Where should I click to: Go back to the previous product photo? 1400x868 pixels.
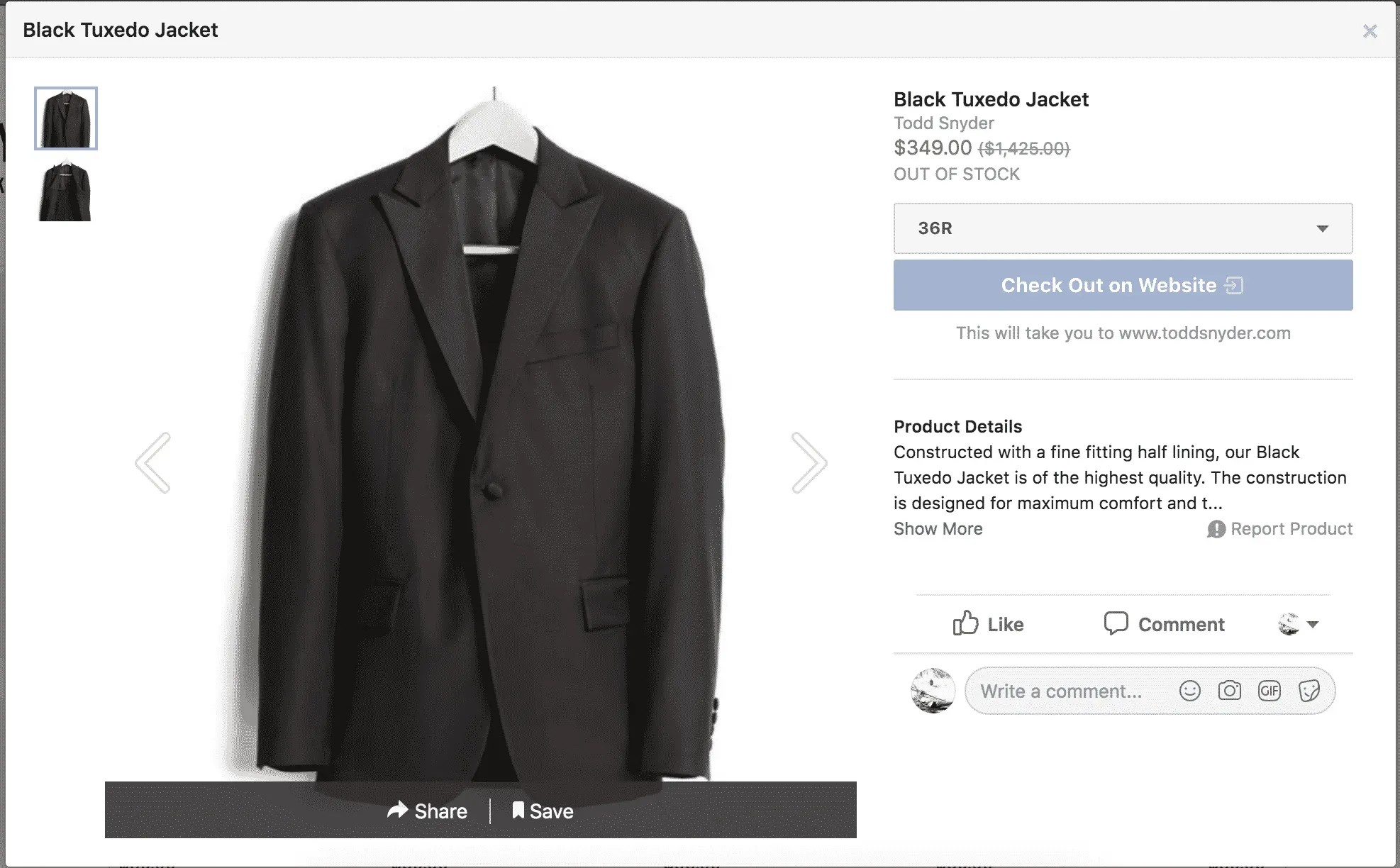coord(155,462)
